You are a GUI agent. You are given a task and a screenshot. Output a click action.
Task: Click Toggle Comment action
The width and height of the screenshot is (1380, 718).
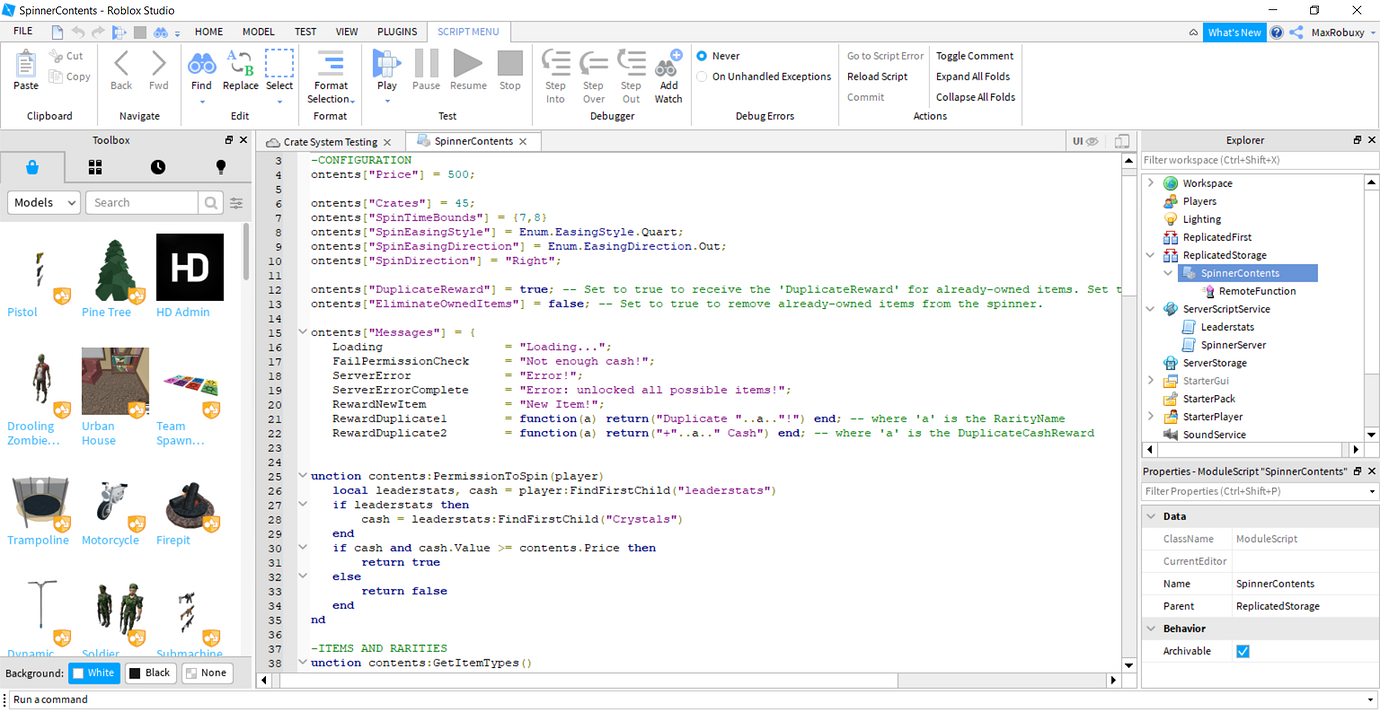tap(975, 56)
